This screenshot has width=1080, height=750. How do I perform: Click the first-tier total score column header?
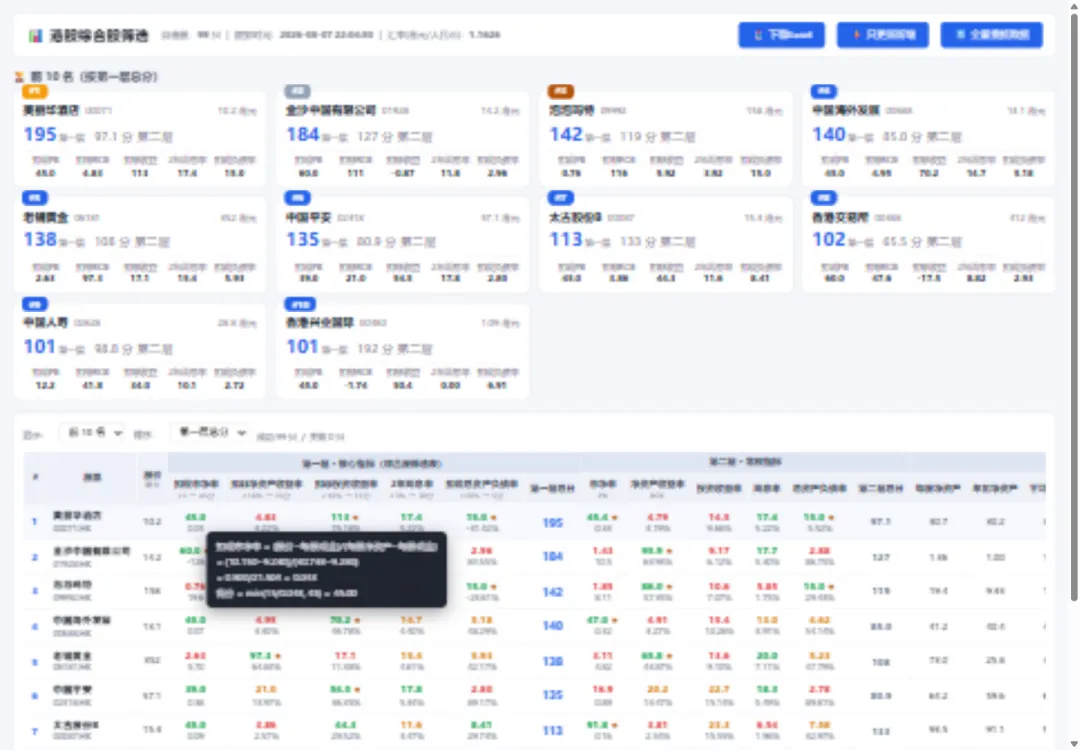point(552,488)
